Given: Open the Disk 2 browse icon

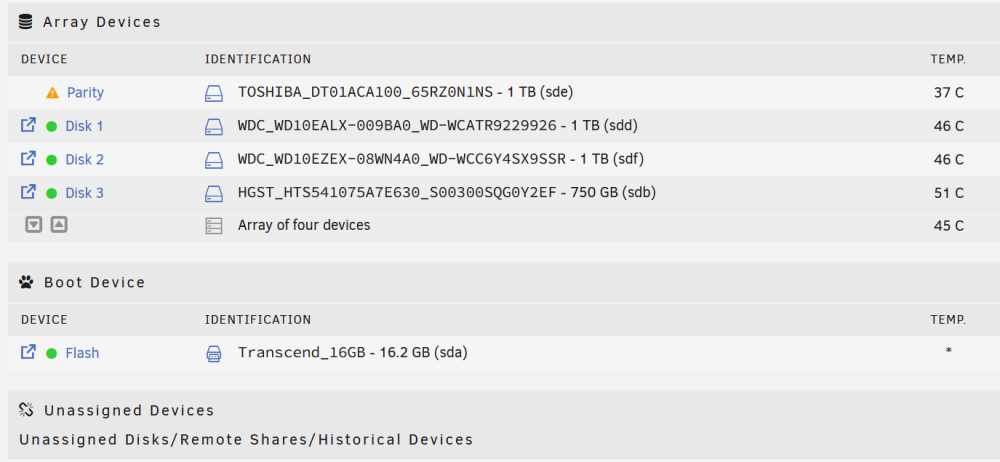Looking at the screenshot, I should 28,158.
